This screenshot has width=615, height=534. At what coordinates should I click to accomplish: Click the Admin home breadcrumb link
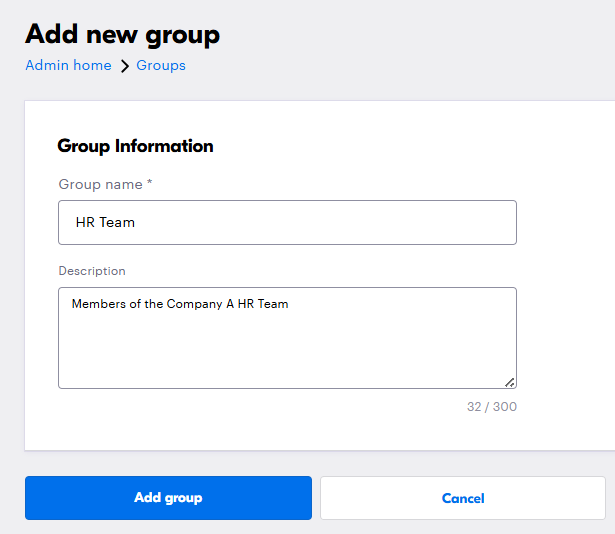68,66
